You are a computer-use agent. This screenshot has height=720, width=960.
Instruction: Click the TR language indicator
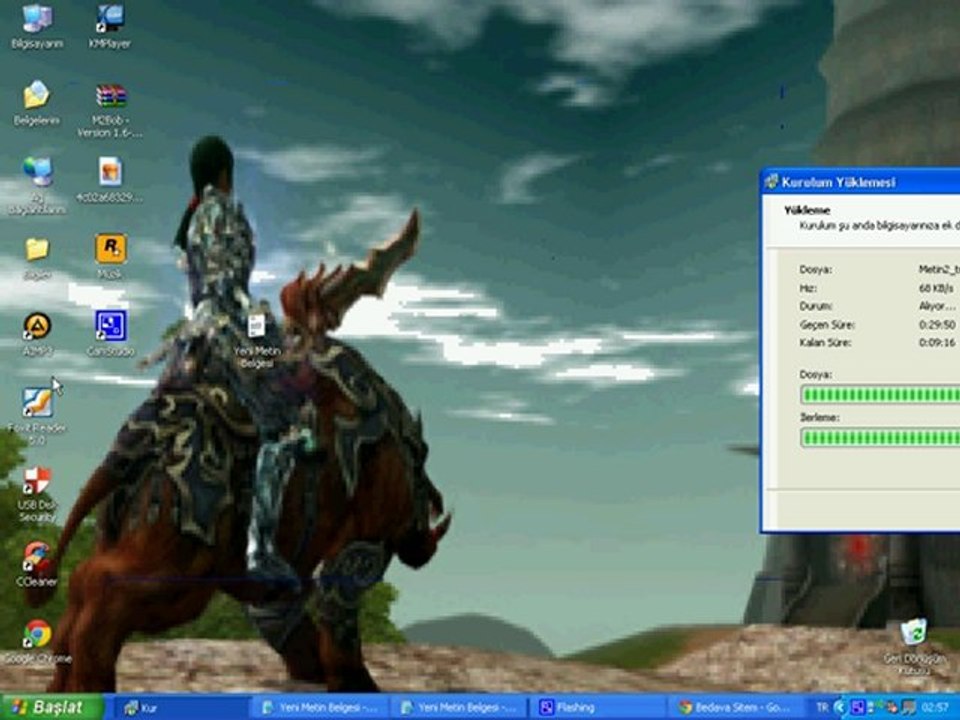click(x=822, y=707)
